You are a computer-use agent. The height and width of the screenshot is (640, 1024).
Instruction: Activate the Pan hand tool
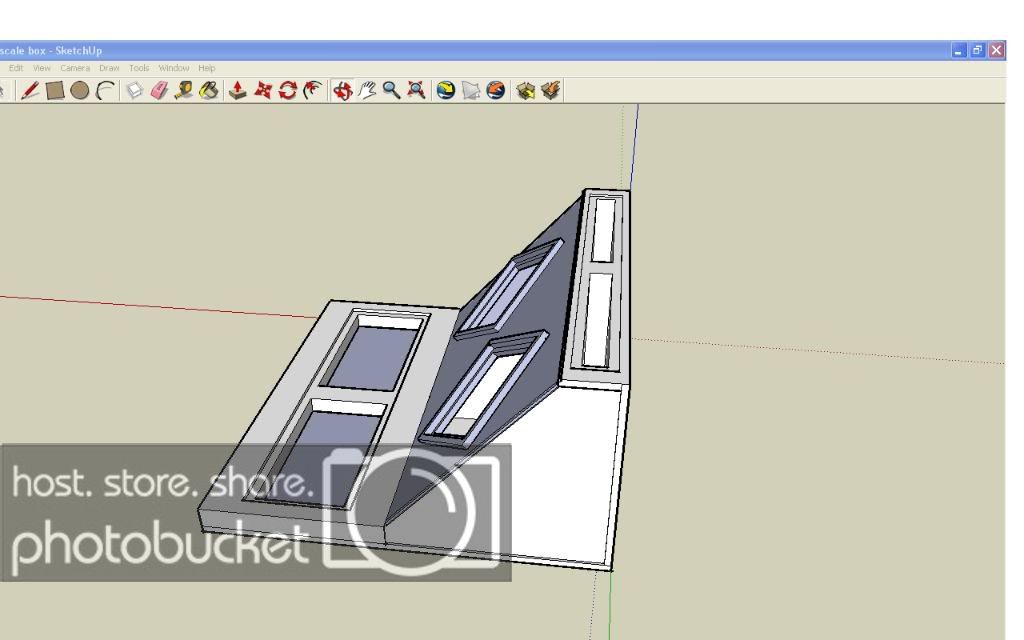click(367, 90)
